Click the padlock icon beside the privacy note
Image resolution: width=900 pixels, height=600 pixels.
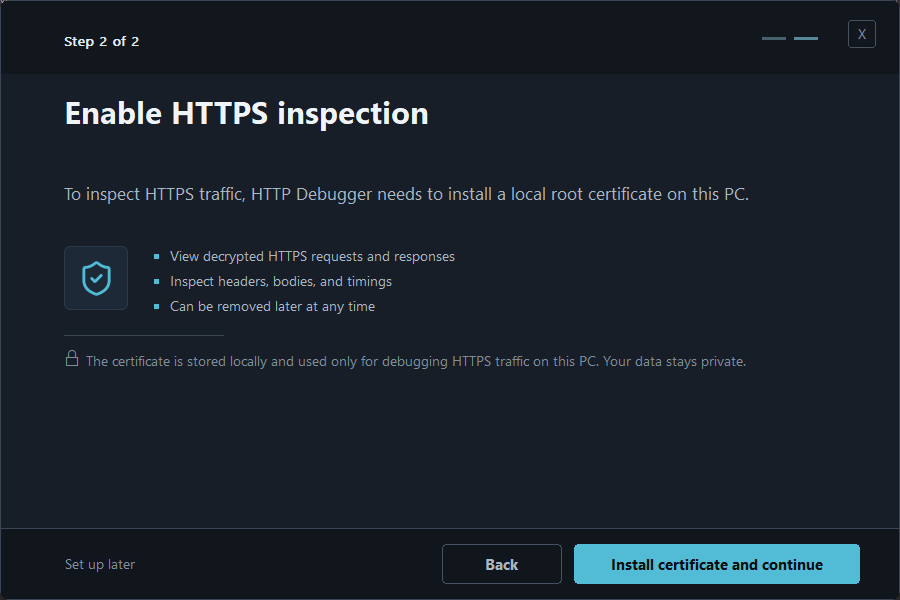[x=72, y=358]
